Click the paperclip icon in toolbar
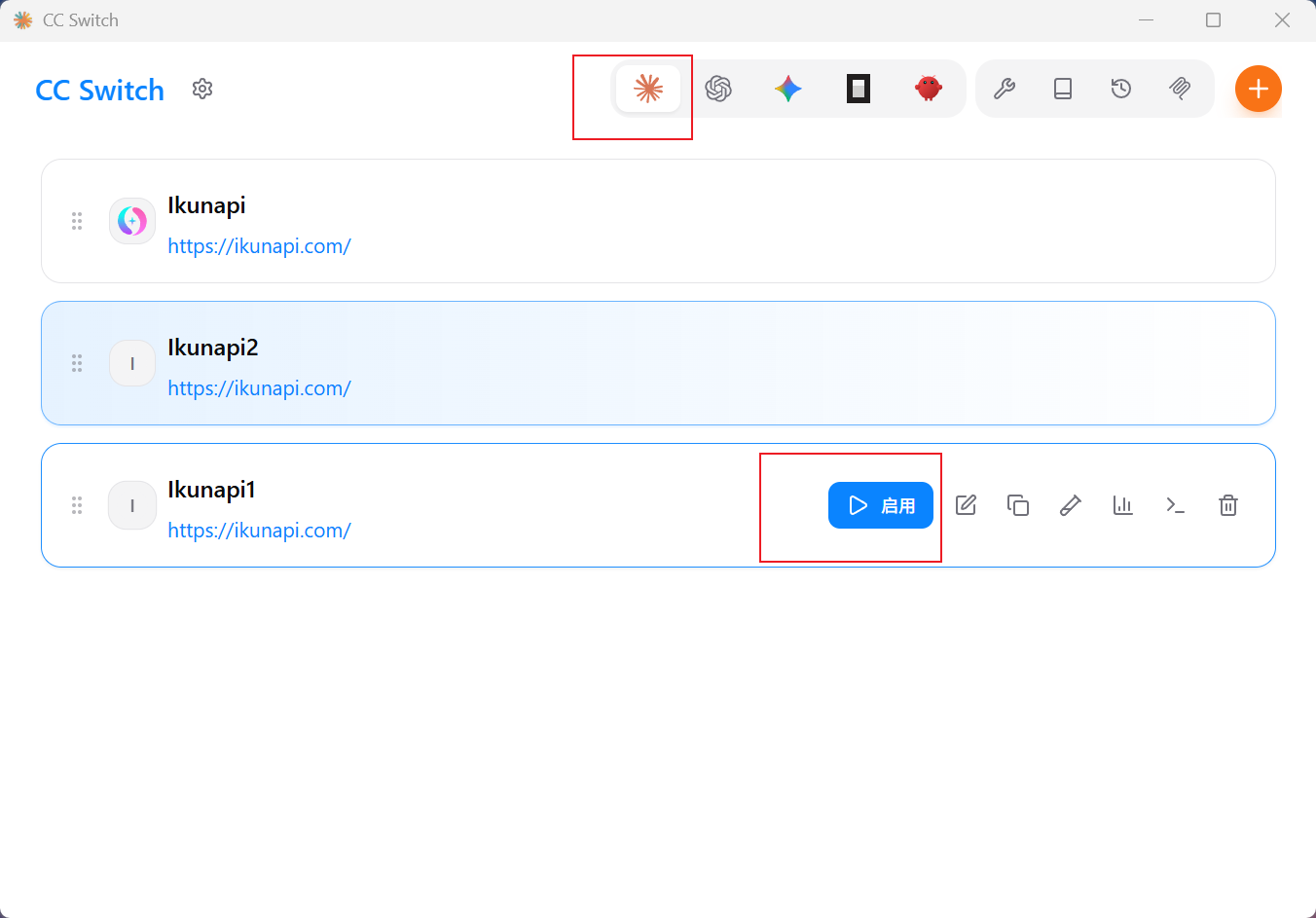Viewport: 1316px width, 918px height. point(1180,89)
